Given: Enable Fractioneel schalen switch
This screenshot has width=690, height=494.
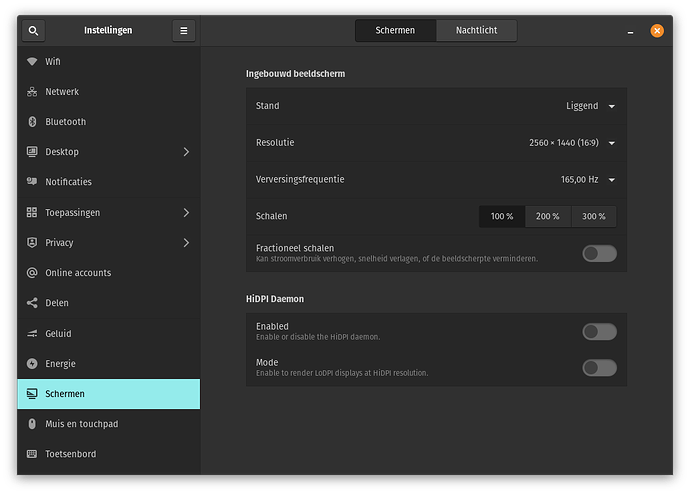Looking at the screenshot, I should pos(599,253).
